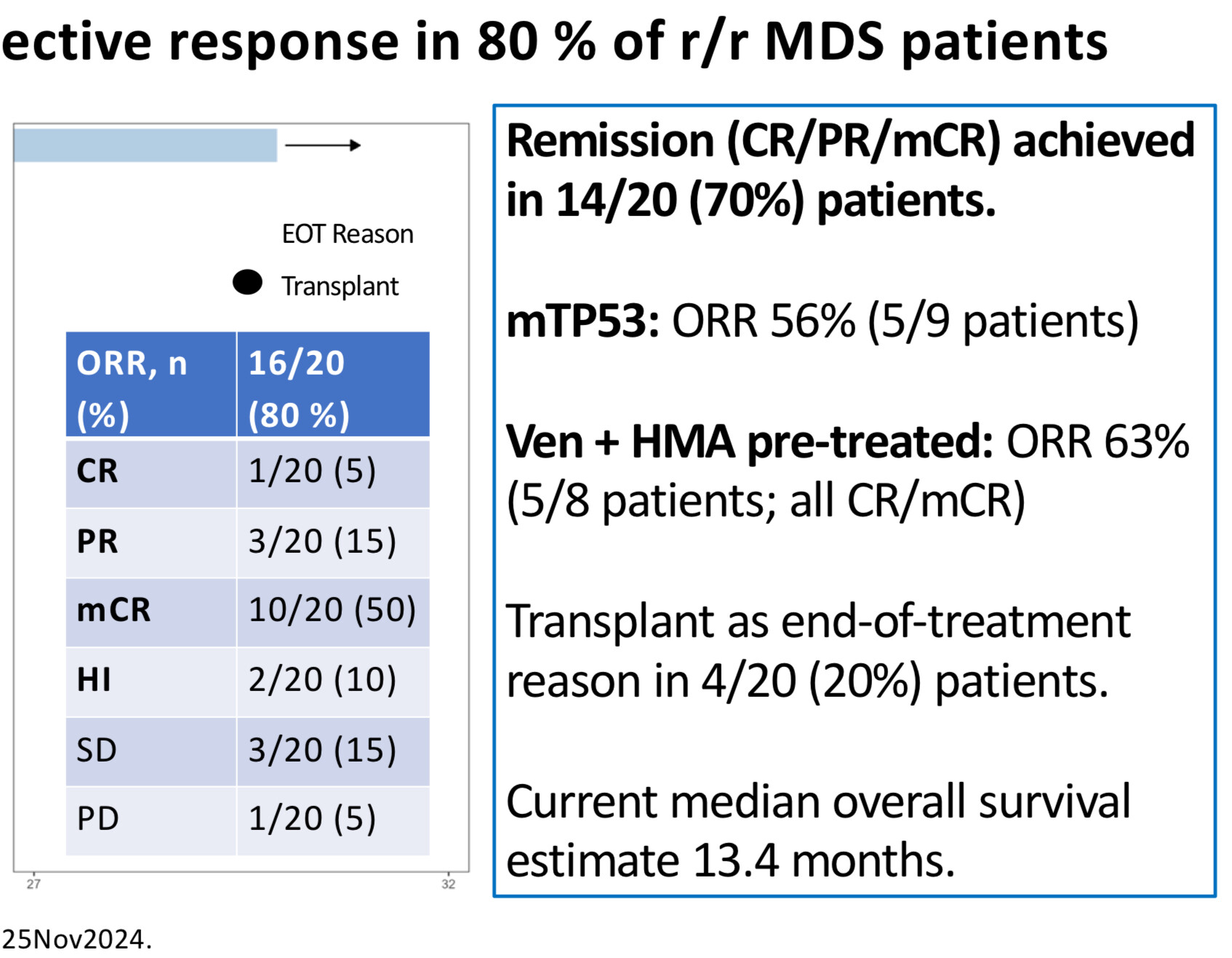Click the EOT Reason legend title
Viewport: 1232px width, 958px height.
348,234
